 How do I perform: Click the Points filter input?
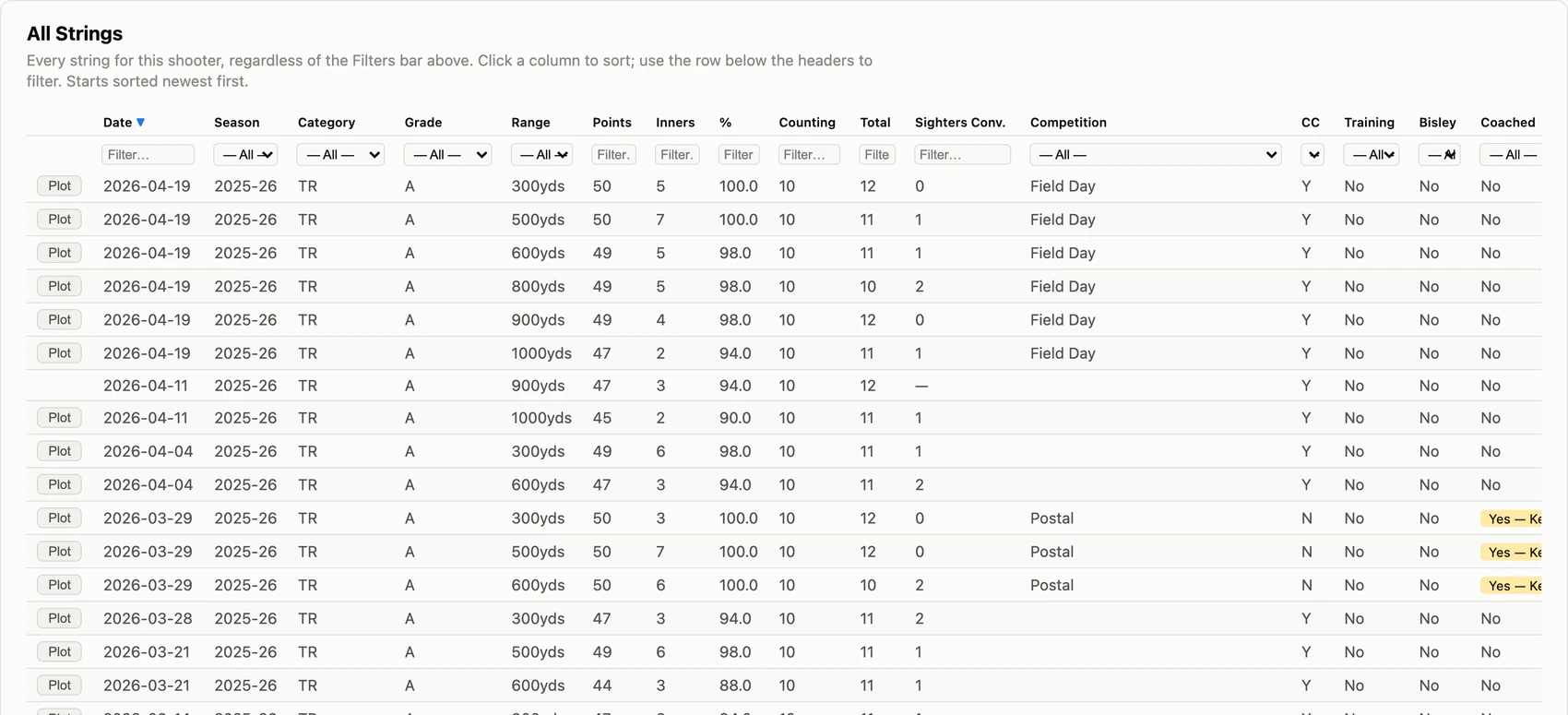point(613,155)
